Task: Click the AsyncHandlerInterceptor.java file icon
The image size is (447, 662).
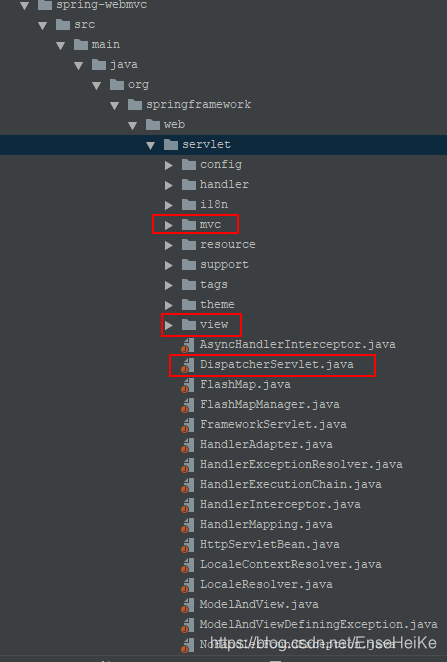Action: point(188,345)
